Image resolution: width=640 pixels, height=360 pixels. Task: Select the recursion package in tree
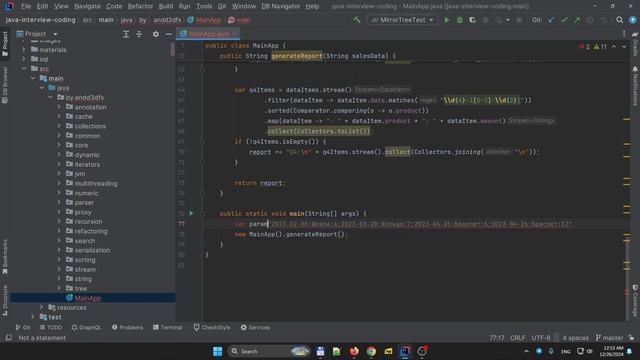click(x=88, y=222)
